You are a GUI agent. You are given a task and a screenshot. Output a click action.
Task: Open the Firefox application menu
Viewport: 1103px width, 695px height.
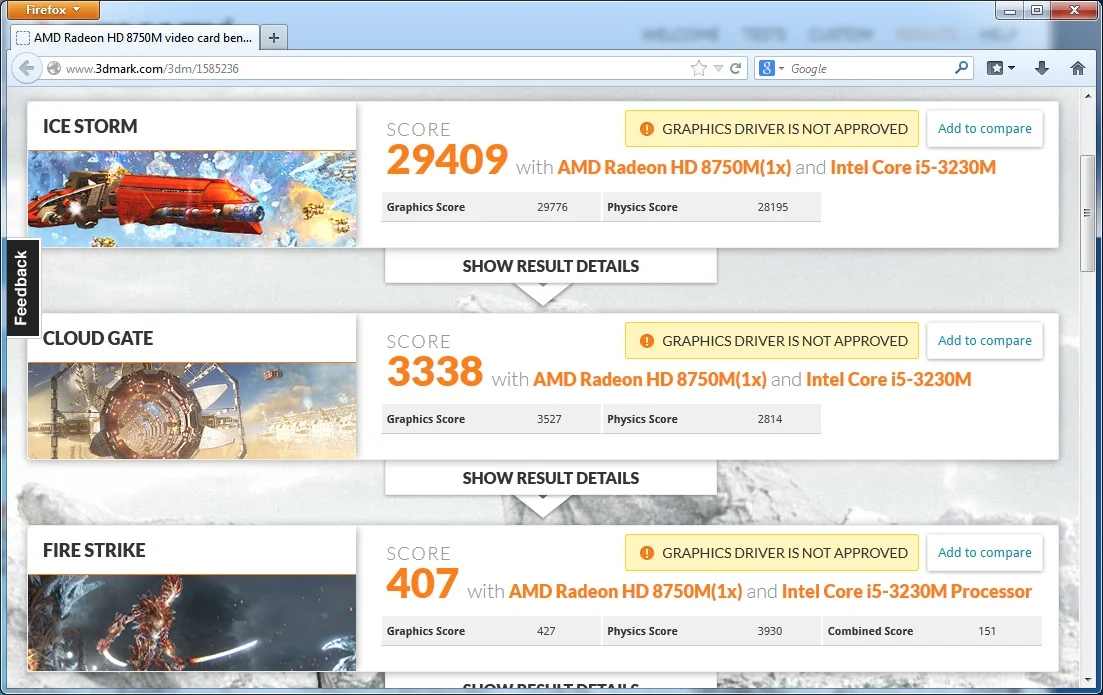point(50,10)
